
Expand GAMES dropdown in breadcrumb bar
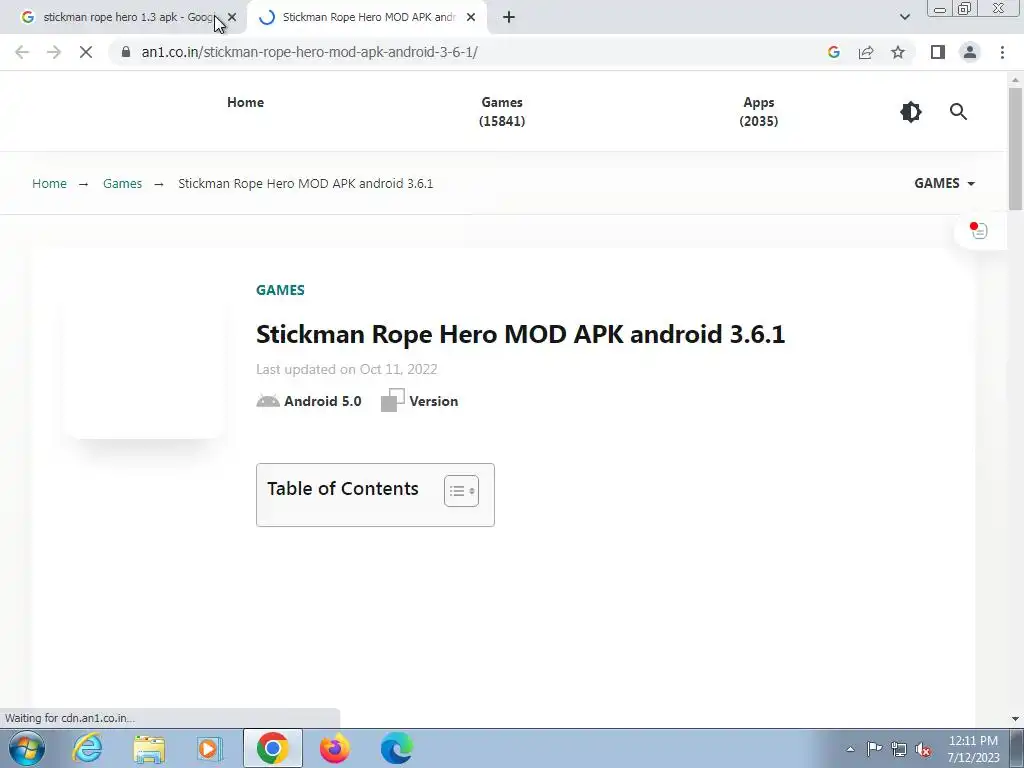[944, 184]
